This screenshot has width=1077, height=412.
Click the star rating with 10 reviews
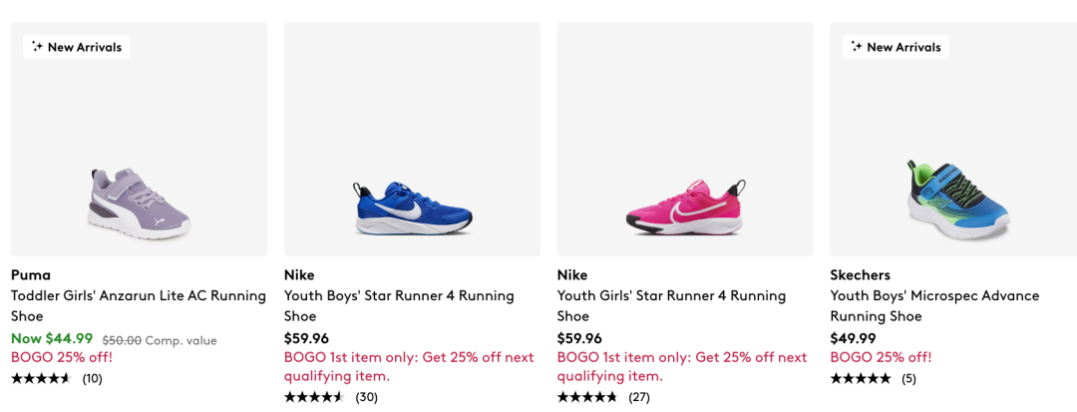(41, 378)
